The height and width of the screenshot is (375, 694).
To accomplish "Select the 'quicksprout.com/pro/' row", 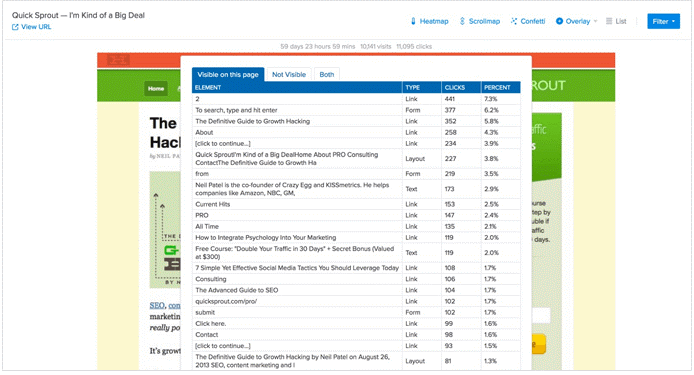I will [x=356, y=301].
